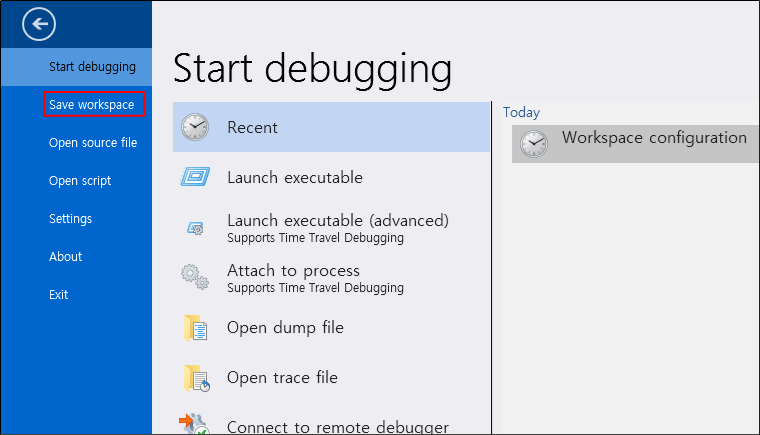Choose the Attach to process option

pyautogui.click(x=293, y=271)
